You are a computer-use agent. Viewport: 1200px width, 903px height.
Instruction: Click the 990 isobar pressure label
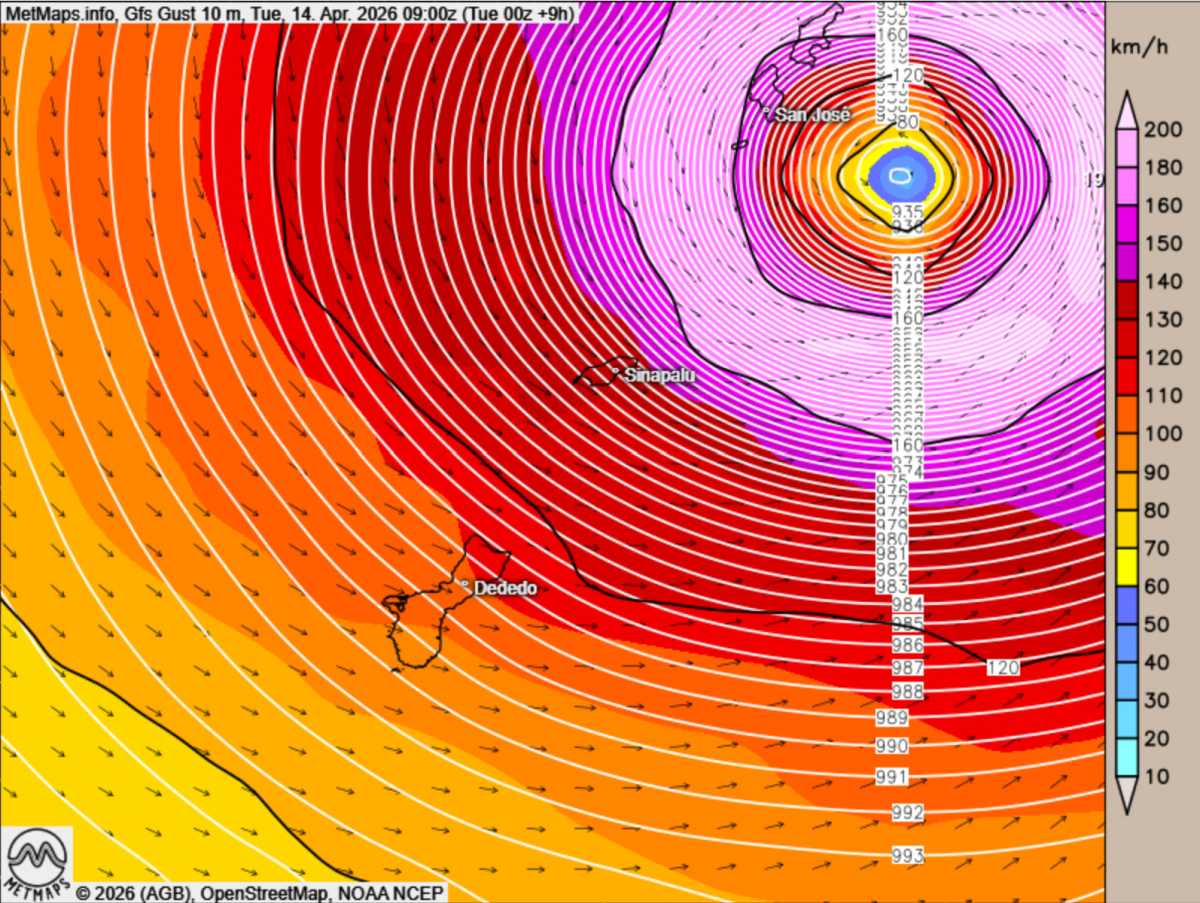[x=891, y=746]
